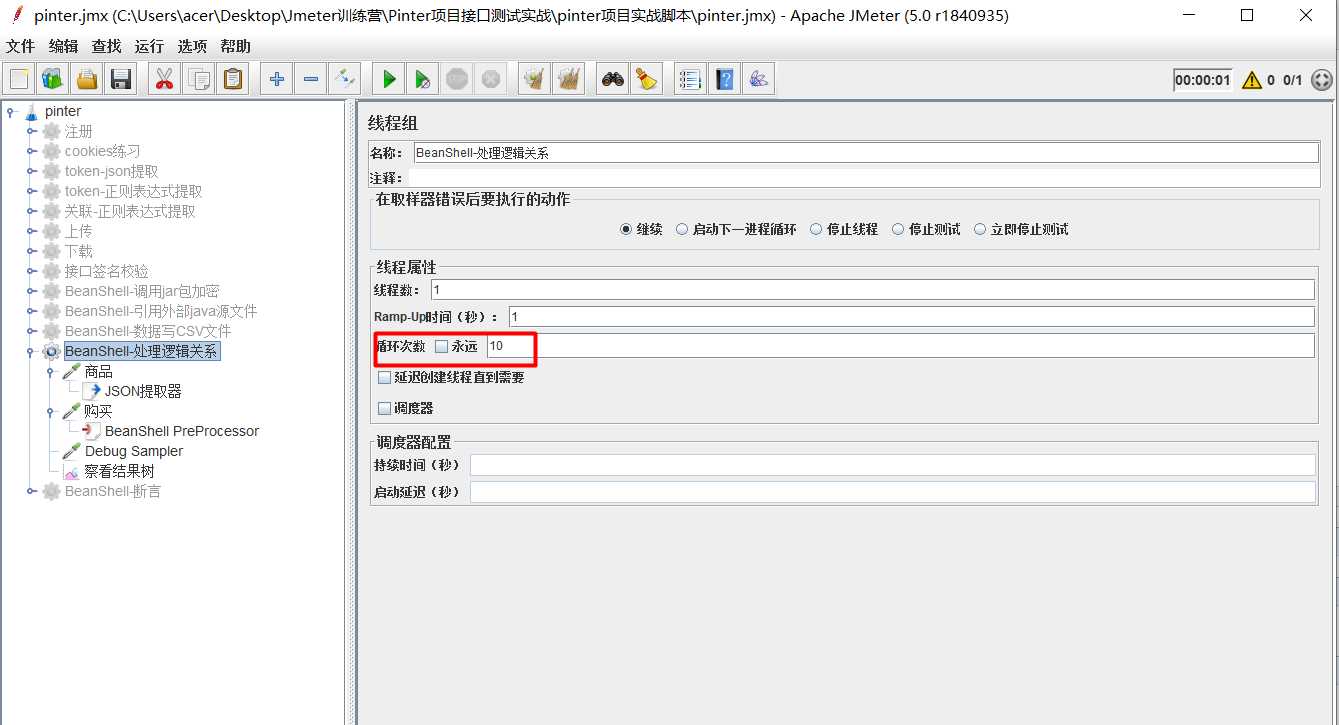Screen dimensions: 1339x725
Task: Expand the 上传 tree node
Action: click(x=31, y=231)
